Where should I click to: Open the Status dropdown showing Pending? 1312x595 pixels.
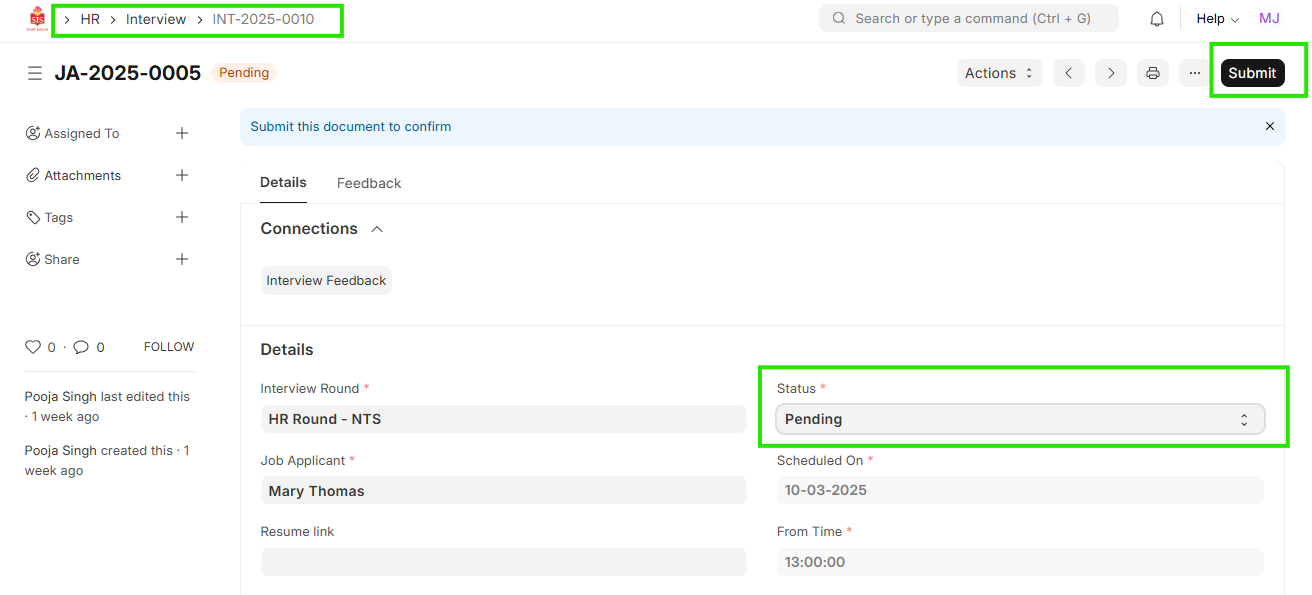[1020, 420]
